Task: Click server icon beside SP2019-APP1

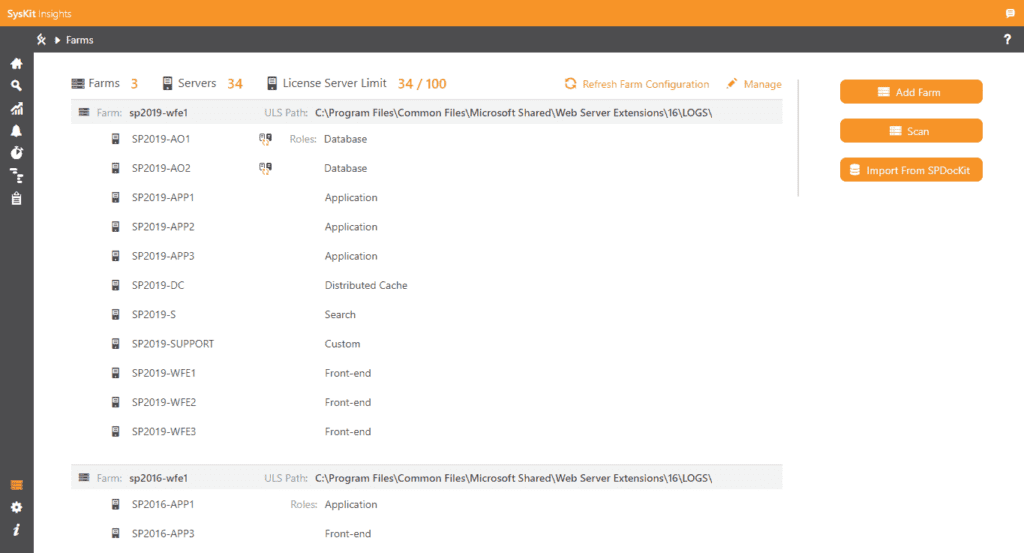Action: (116, 197)
